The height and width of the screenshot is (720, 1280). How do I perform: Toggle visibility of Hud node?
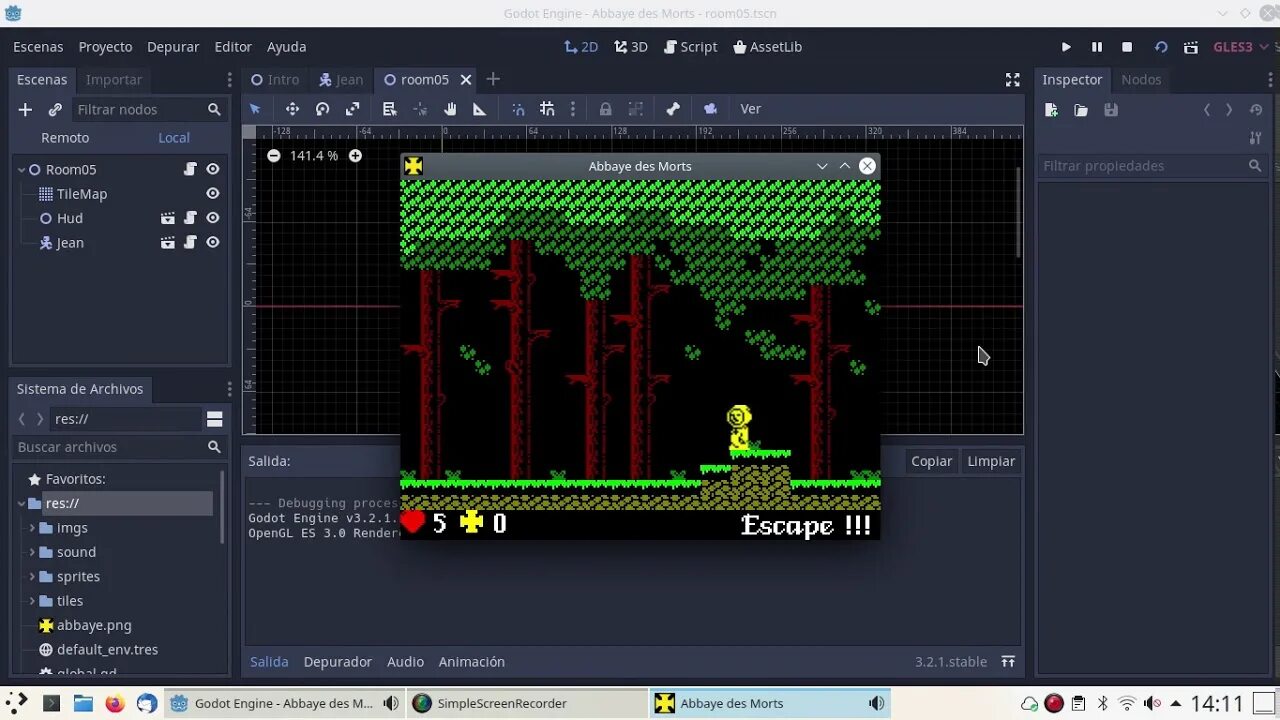pyautogui.click(x=213, y=218)
